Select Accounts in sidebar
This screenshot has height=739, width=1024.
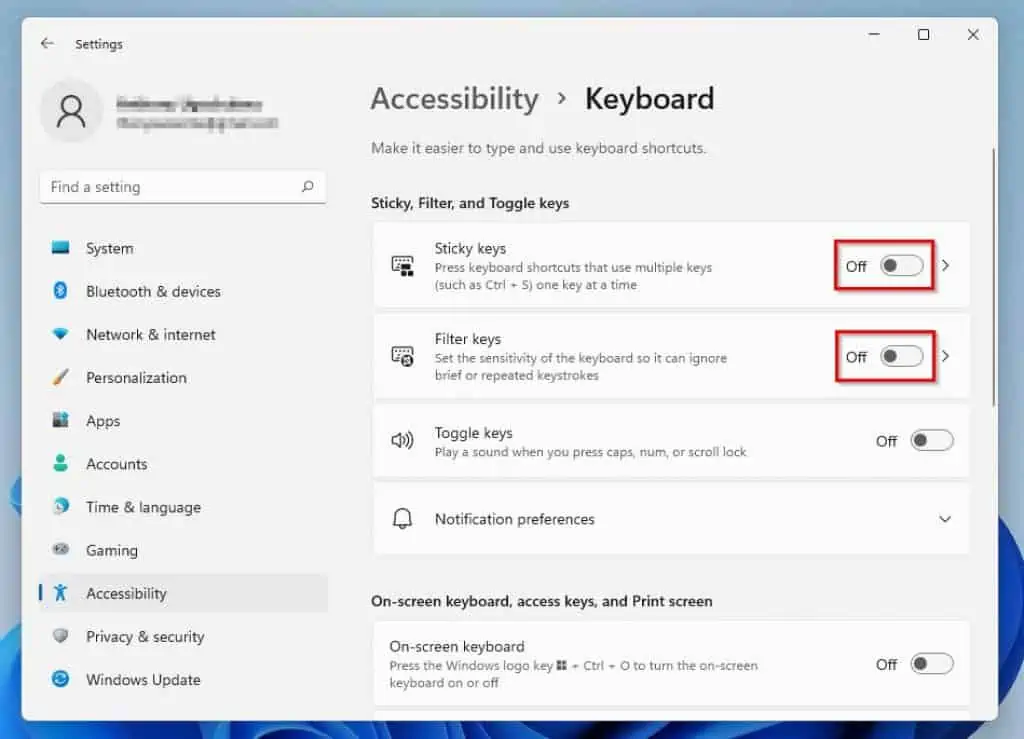pyautogui.click(x=184, y=464)
